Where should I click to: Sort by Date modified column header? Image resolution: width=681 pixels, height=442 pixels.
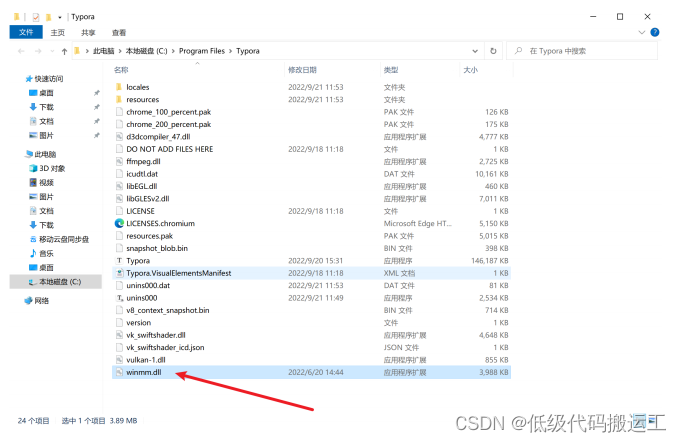[x=302, y=70]
